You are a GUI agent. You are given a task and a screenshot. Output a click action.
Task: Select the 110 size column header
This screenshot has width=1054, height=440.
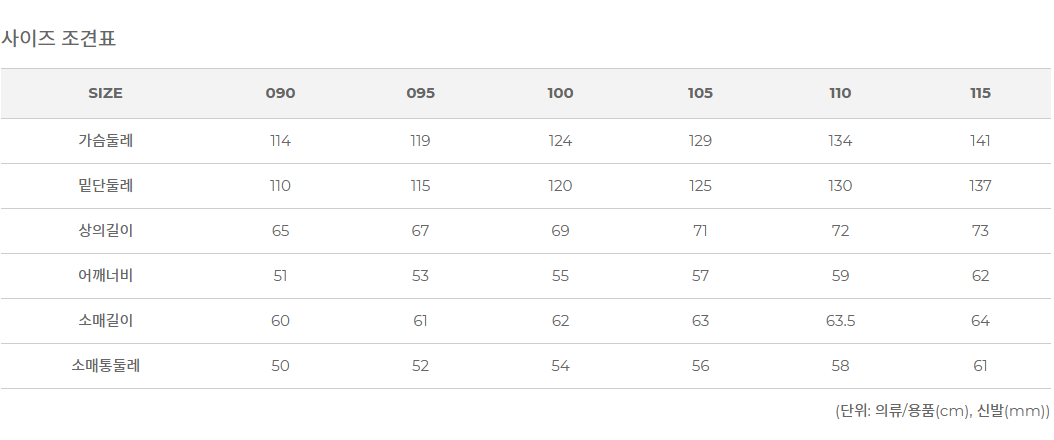(x=840, y=93)
